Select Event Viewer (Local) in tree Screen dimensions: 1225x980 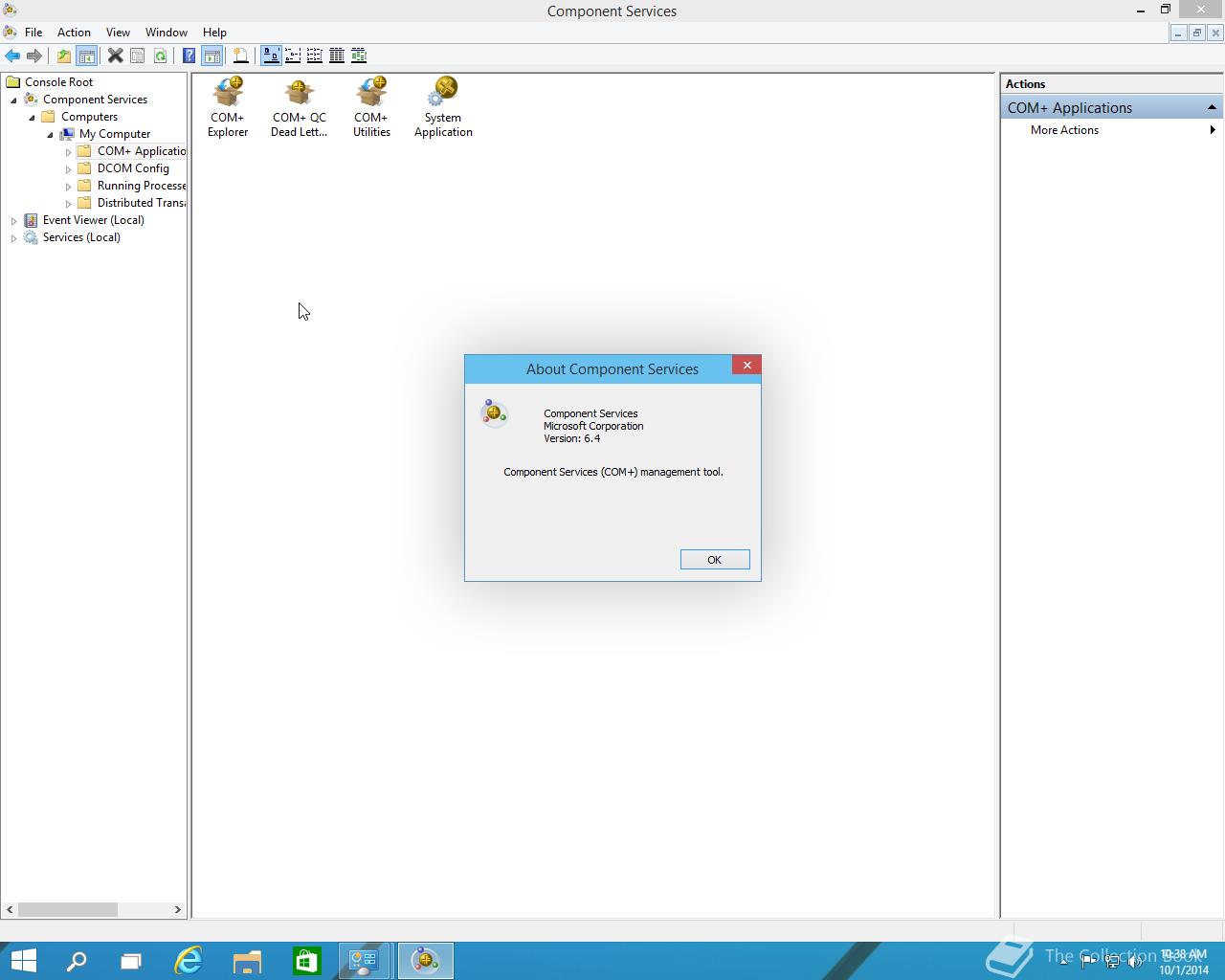tap(93, 220)
